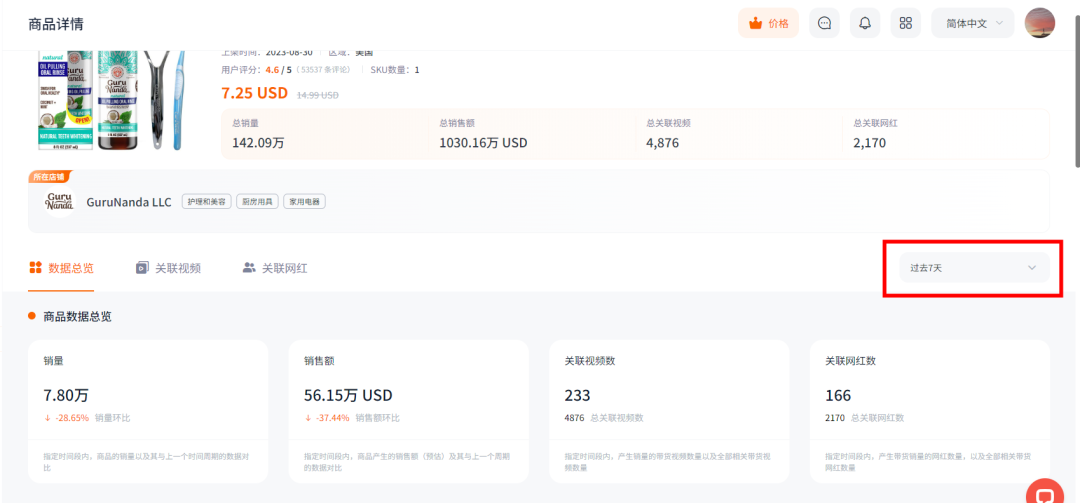Screen dimensions: 1080x503
Task: Click the 总销量 142.09万 stat
Action: pos(258,134)
